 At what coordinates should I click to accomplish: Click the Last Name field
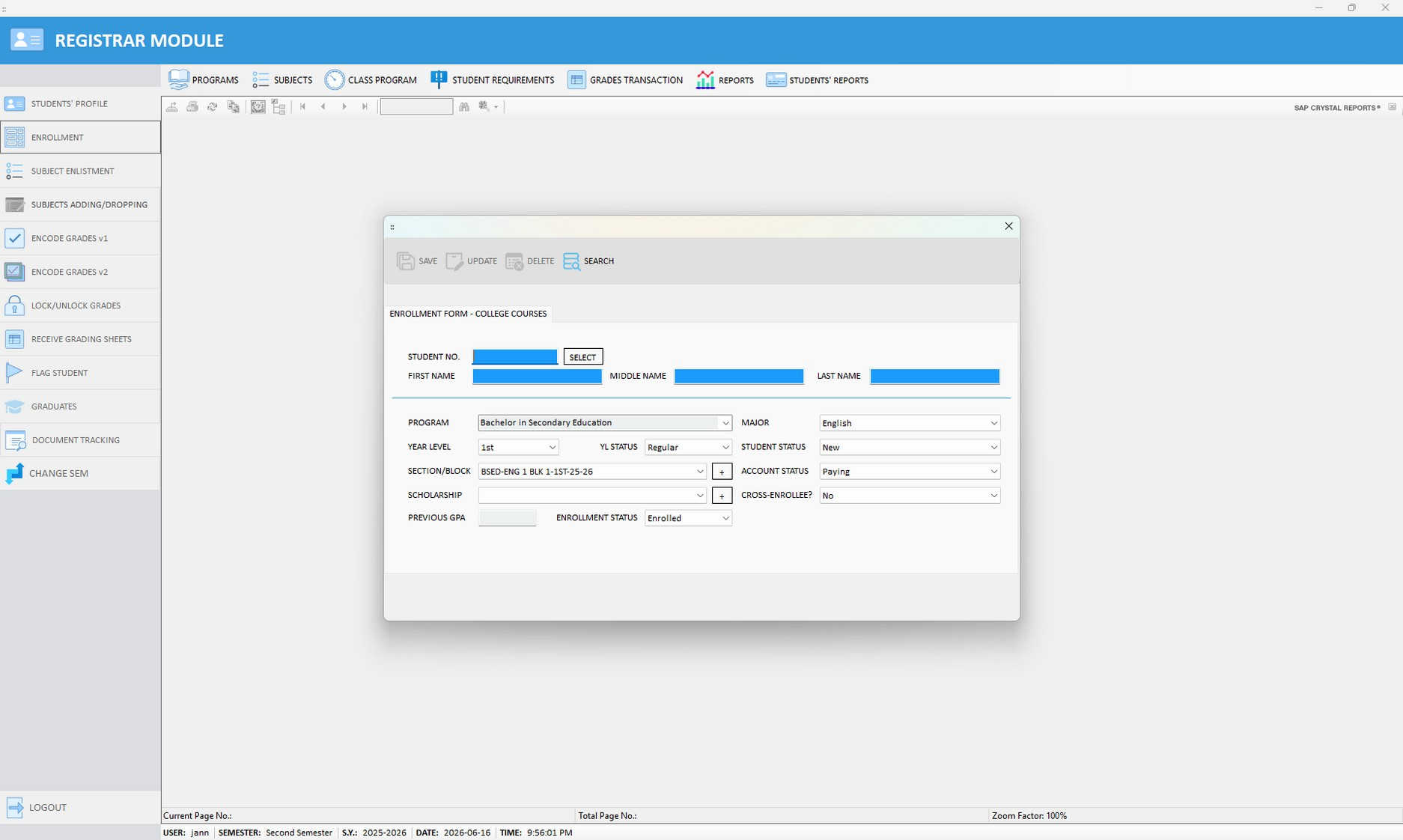pos(934,376)
